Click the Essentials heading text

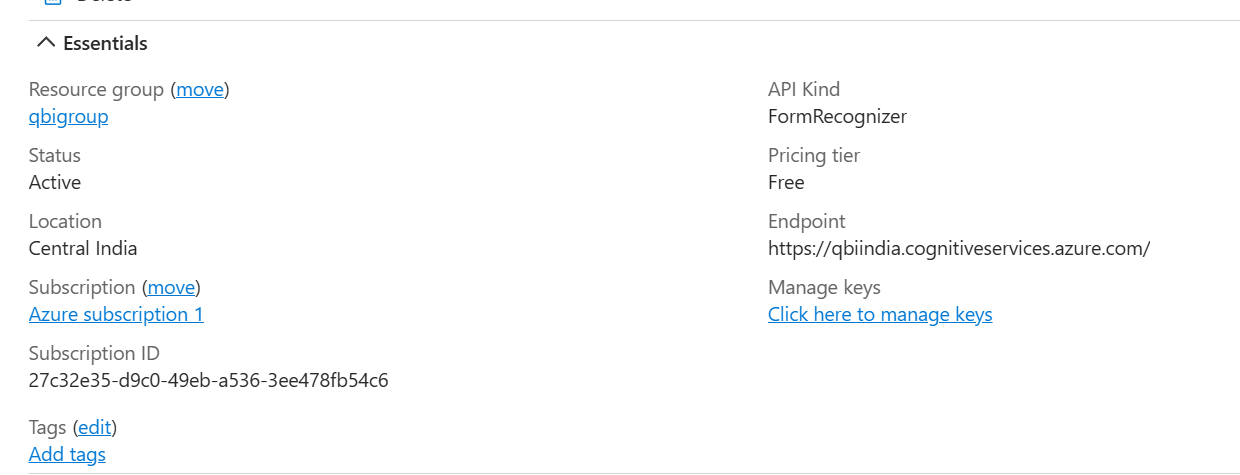105,43
